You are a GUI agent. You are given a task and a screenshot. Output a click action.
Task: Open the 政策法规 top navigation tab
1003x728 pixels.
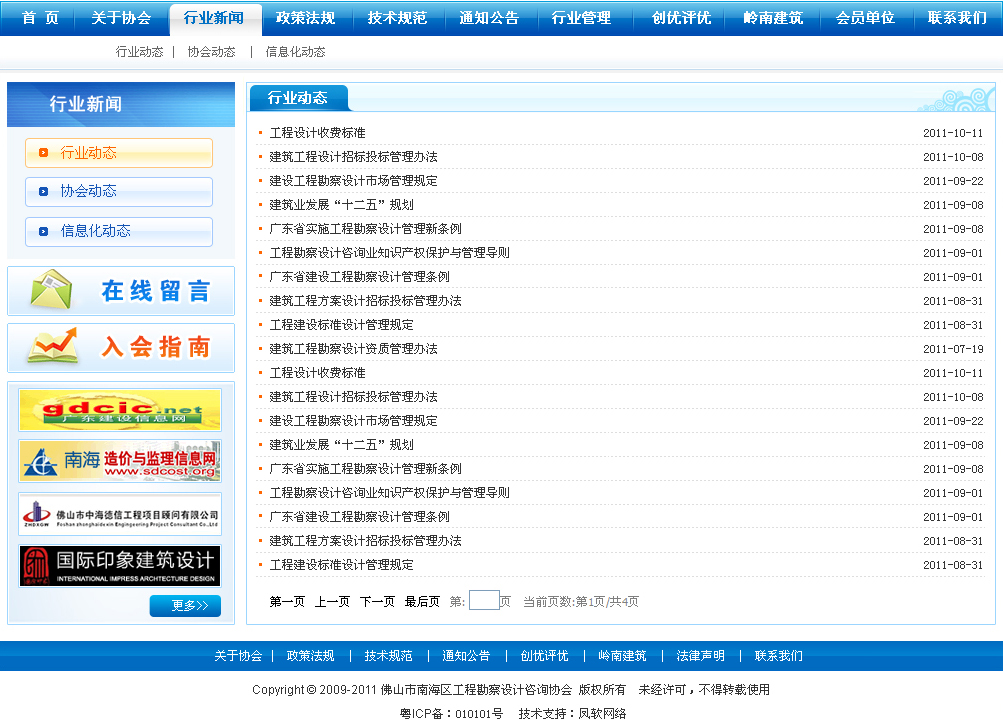coord(305,18)
